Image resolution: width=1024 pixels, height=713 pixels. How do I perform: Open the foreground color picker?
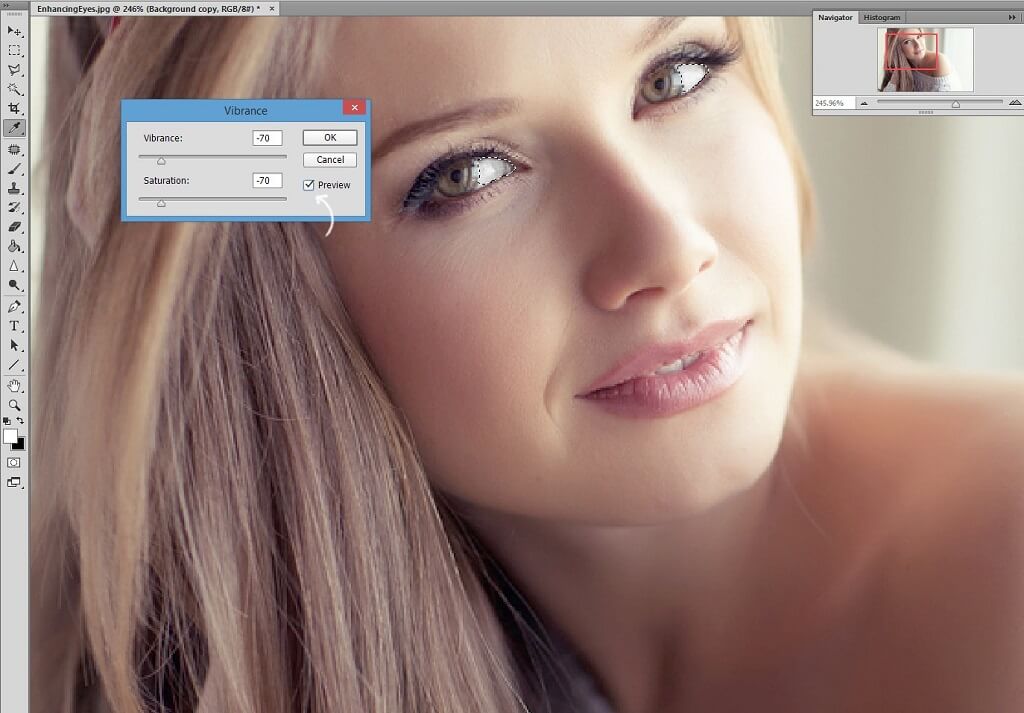(10, 436)
